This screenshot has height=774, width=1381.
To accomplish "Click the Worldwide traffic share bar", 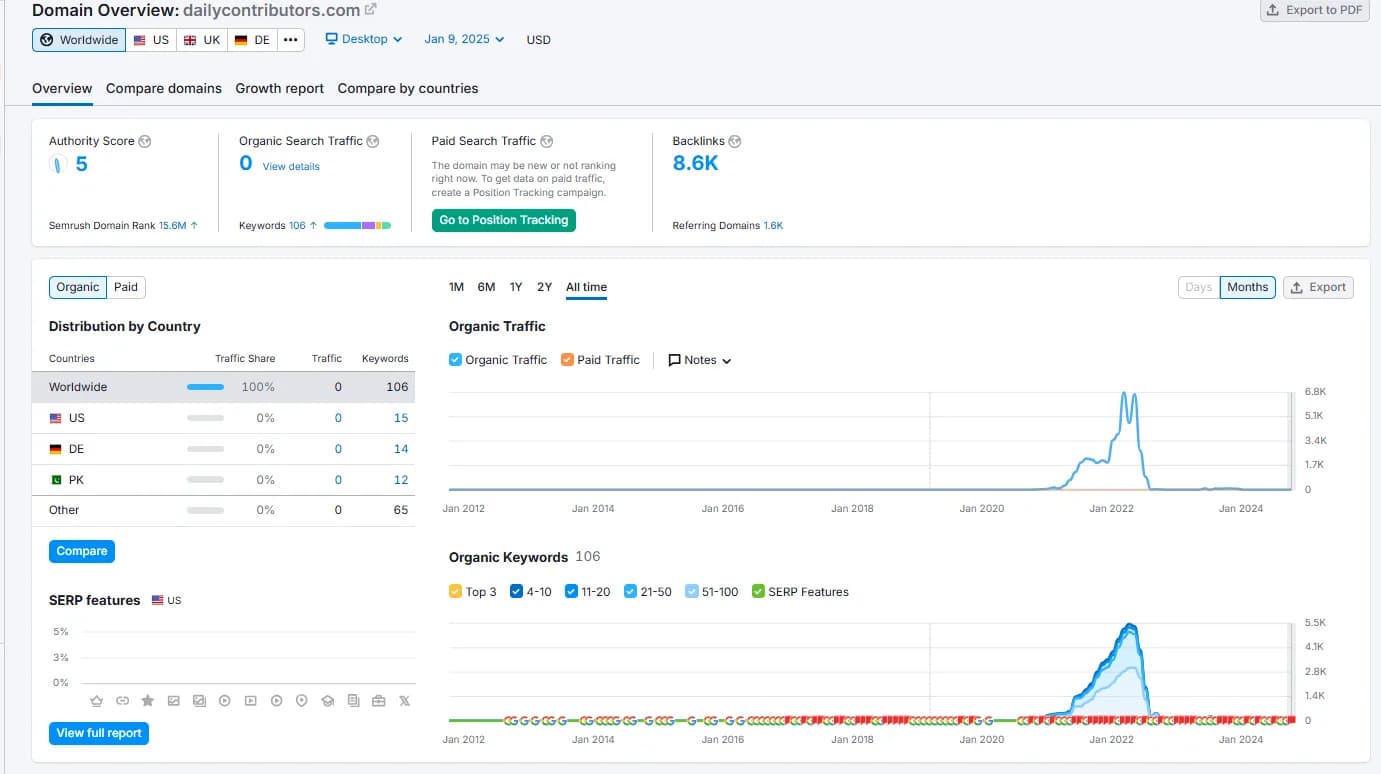I will pyautogui.click(x=206, y=387).
